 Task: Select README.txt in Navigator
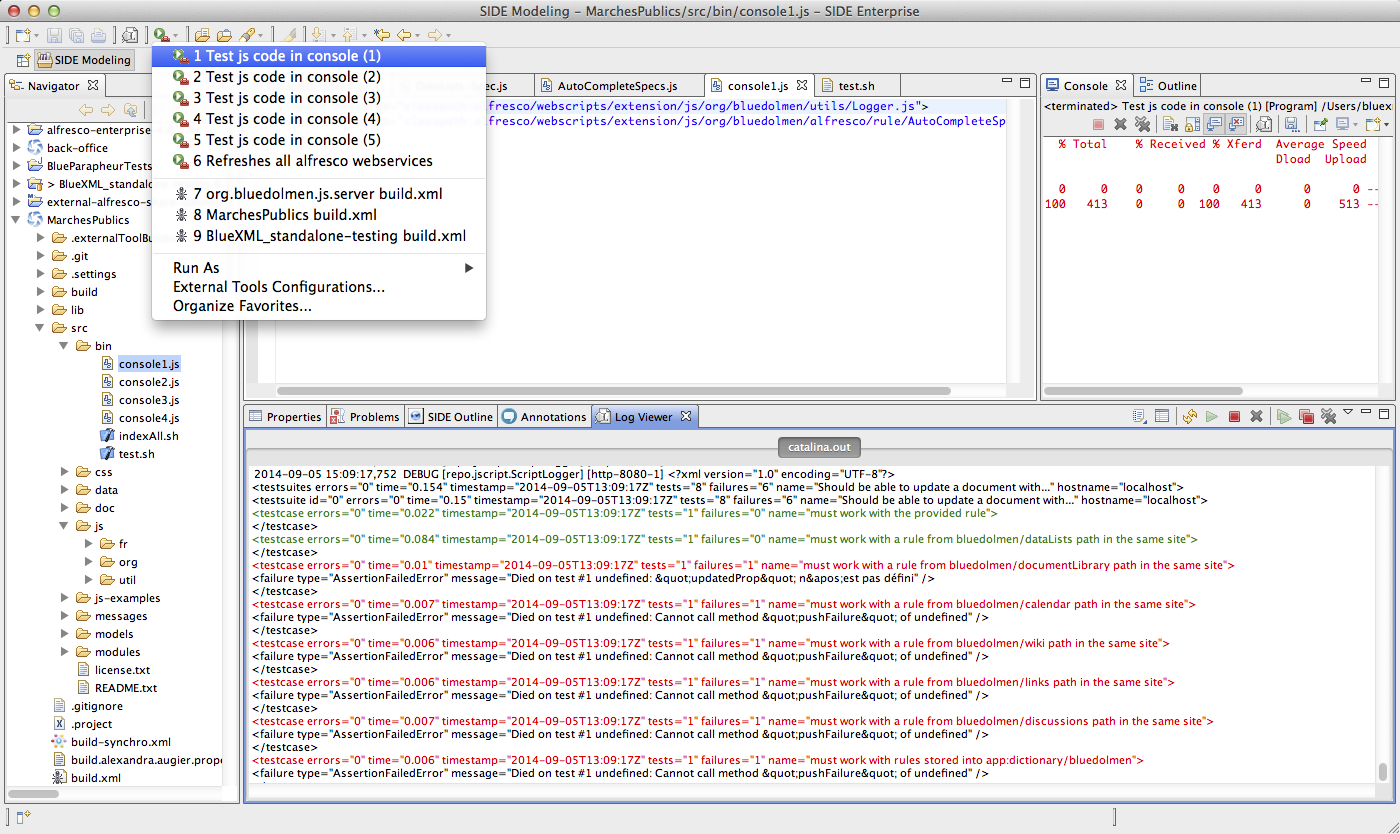pyautogui.click(x=125, y=688)
